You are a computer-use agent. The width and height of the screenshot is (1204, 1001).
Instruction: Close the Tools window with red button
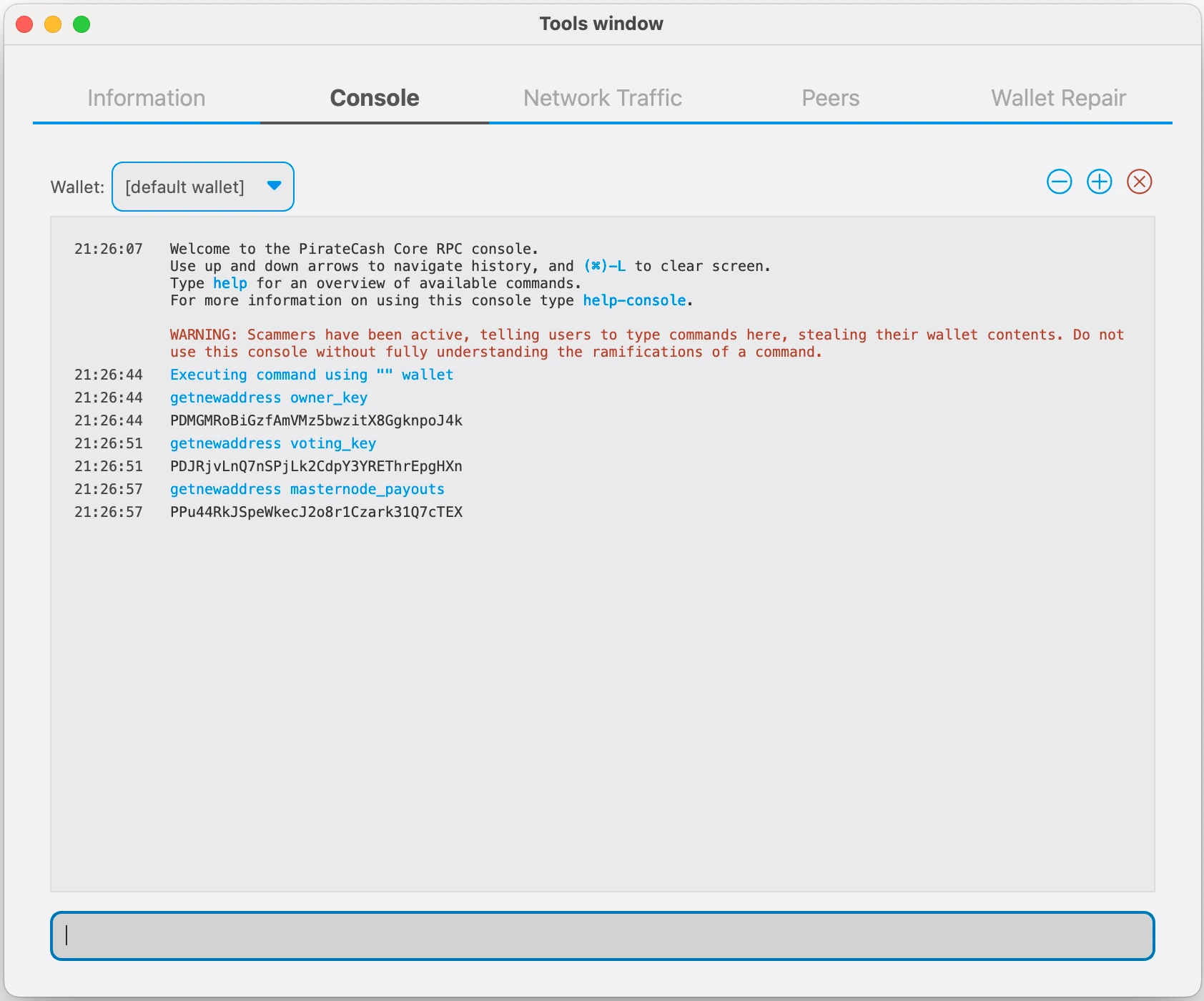24,24
